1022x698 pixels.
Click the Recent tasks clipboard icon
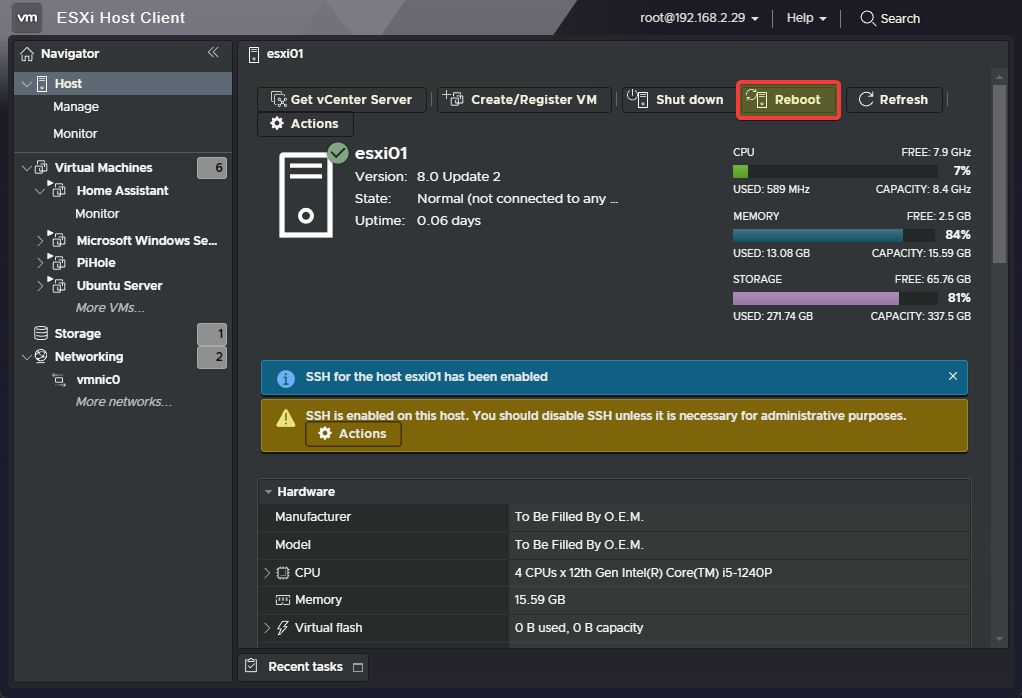252,665
